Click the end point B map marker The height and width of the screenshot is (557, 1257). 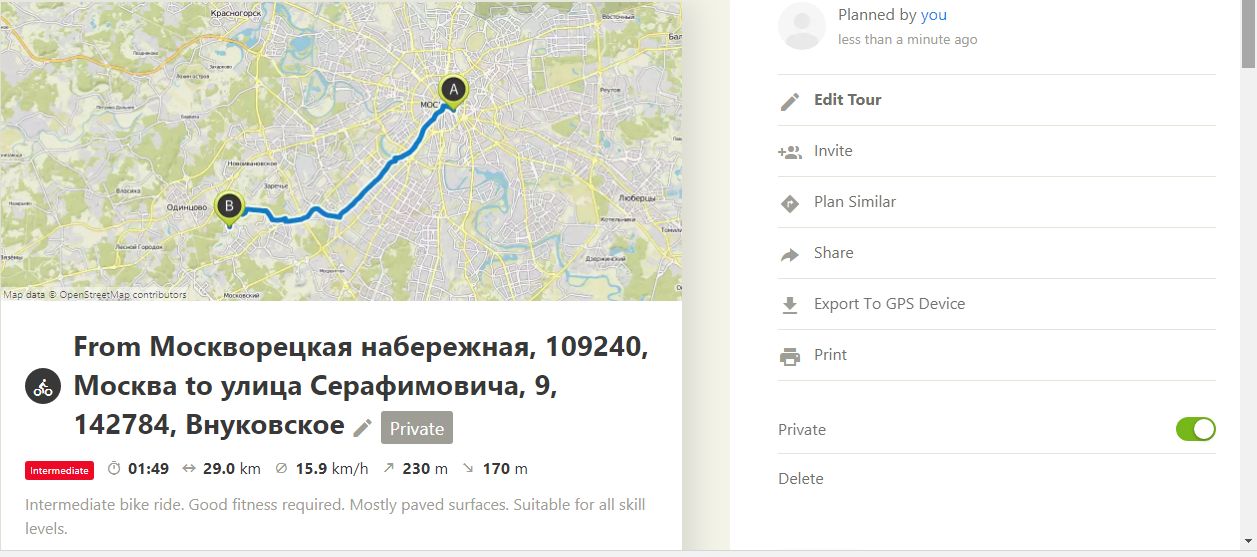tap(229, 207)
